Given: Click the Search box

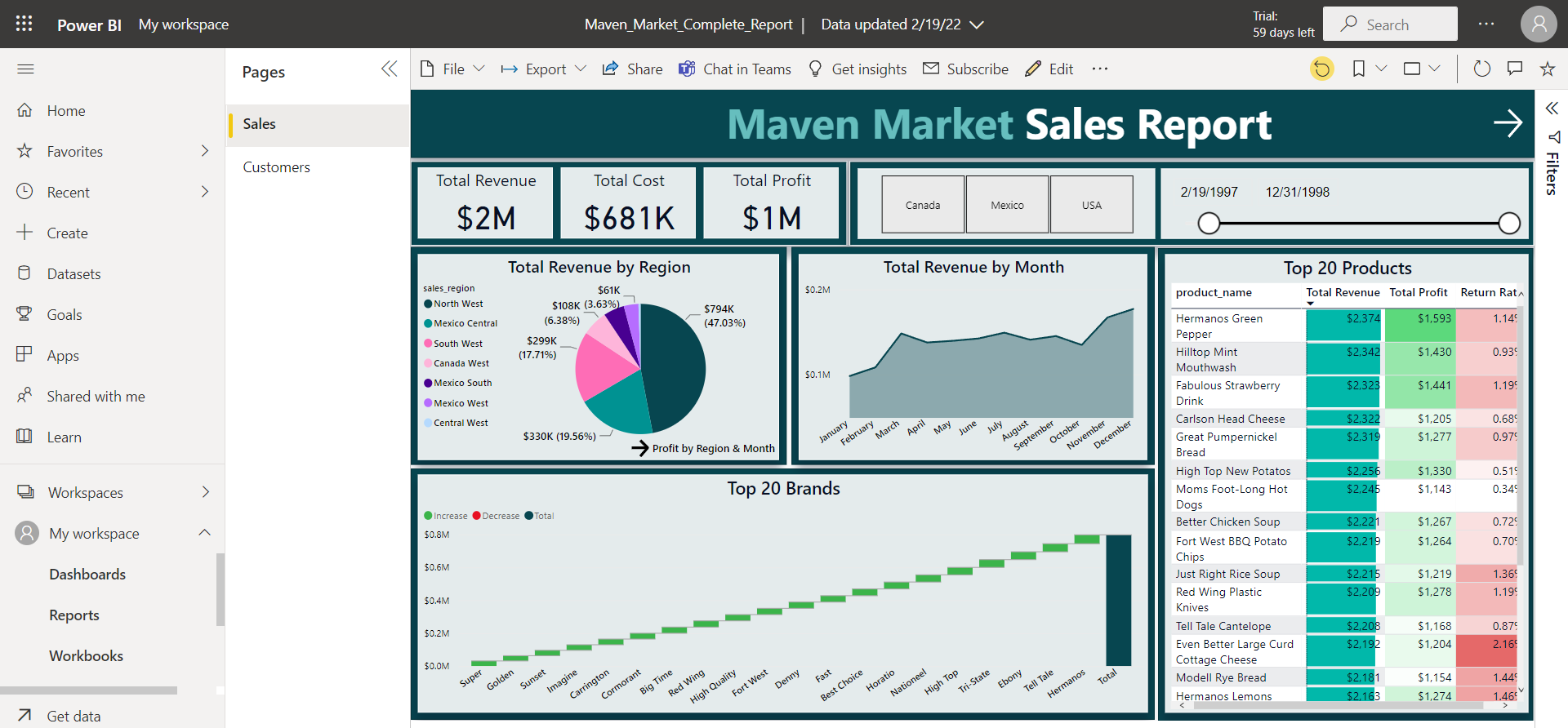Looking at the screenshot, I should [1390, 24].
